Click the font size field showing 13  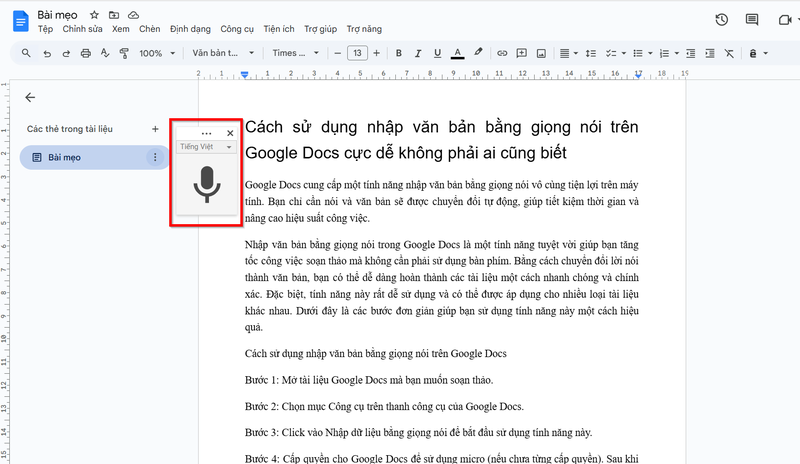pyautogui.click(x=357, y=53)
